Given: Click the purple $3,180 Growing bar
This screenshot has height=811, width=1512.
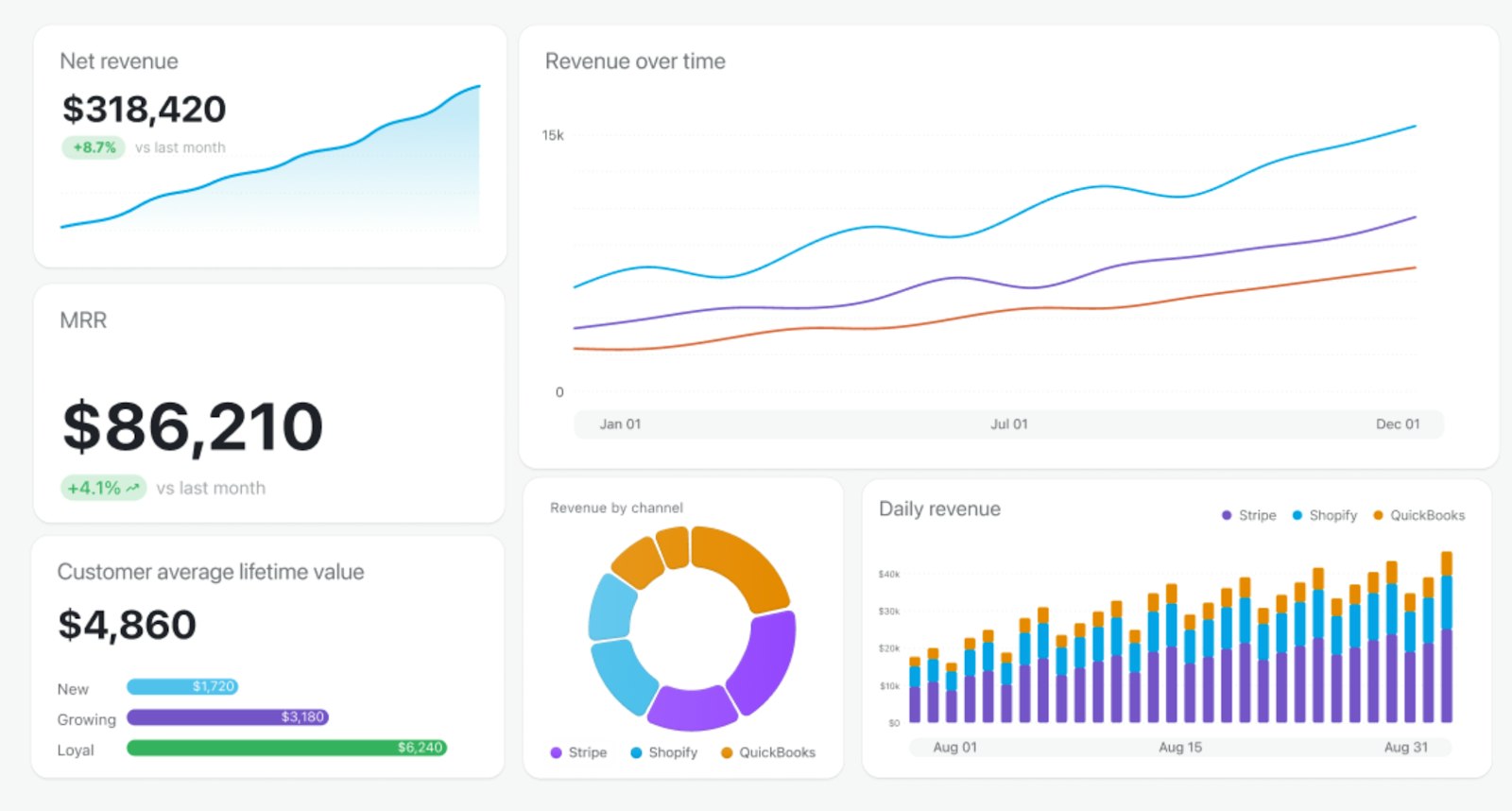Looking at the screenshot, I should (x=228, y=717).
